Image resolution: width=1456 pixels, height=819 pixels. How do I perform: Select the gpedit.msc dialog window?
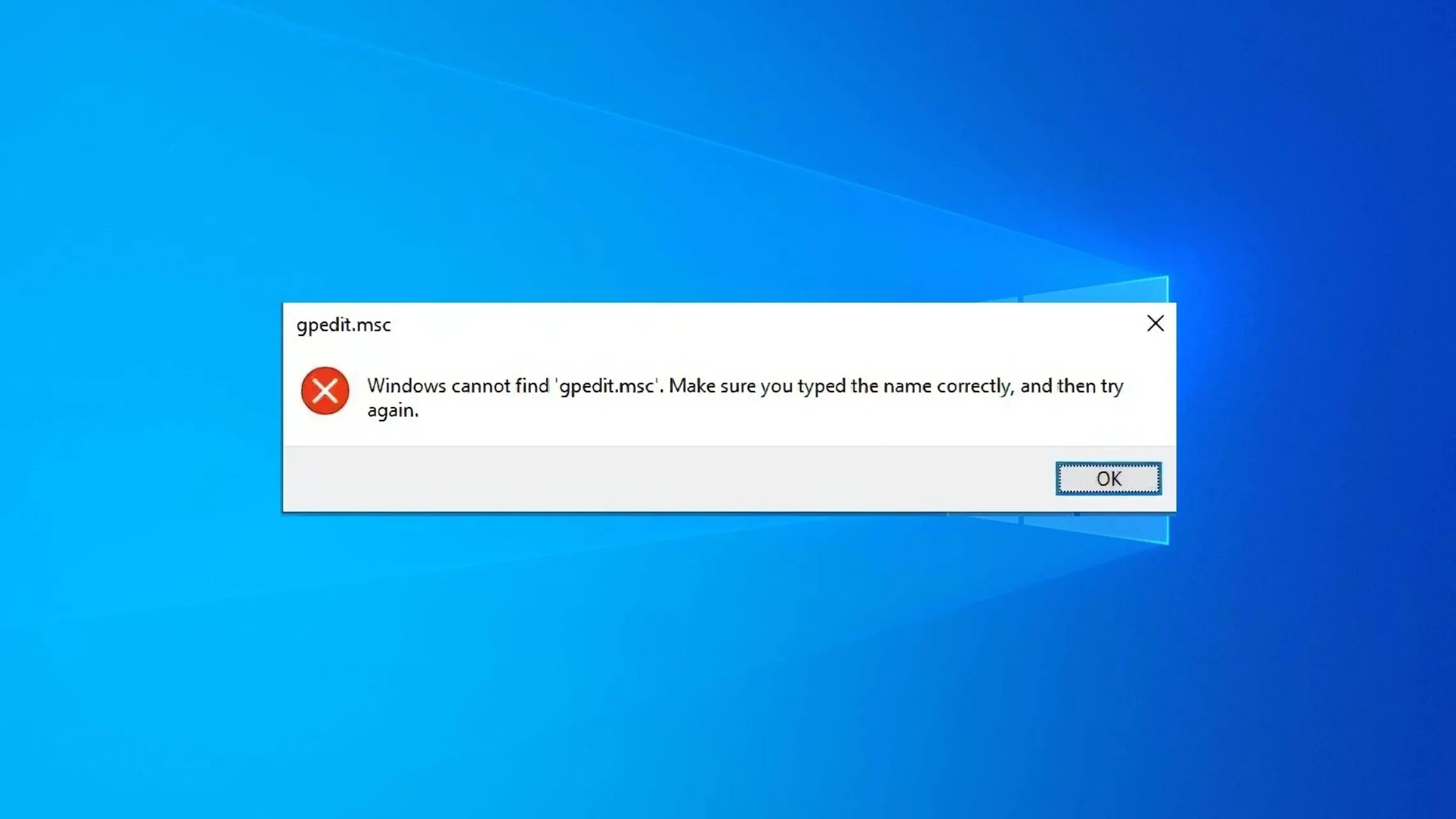pyautogui.click(x=728, y=407)
